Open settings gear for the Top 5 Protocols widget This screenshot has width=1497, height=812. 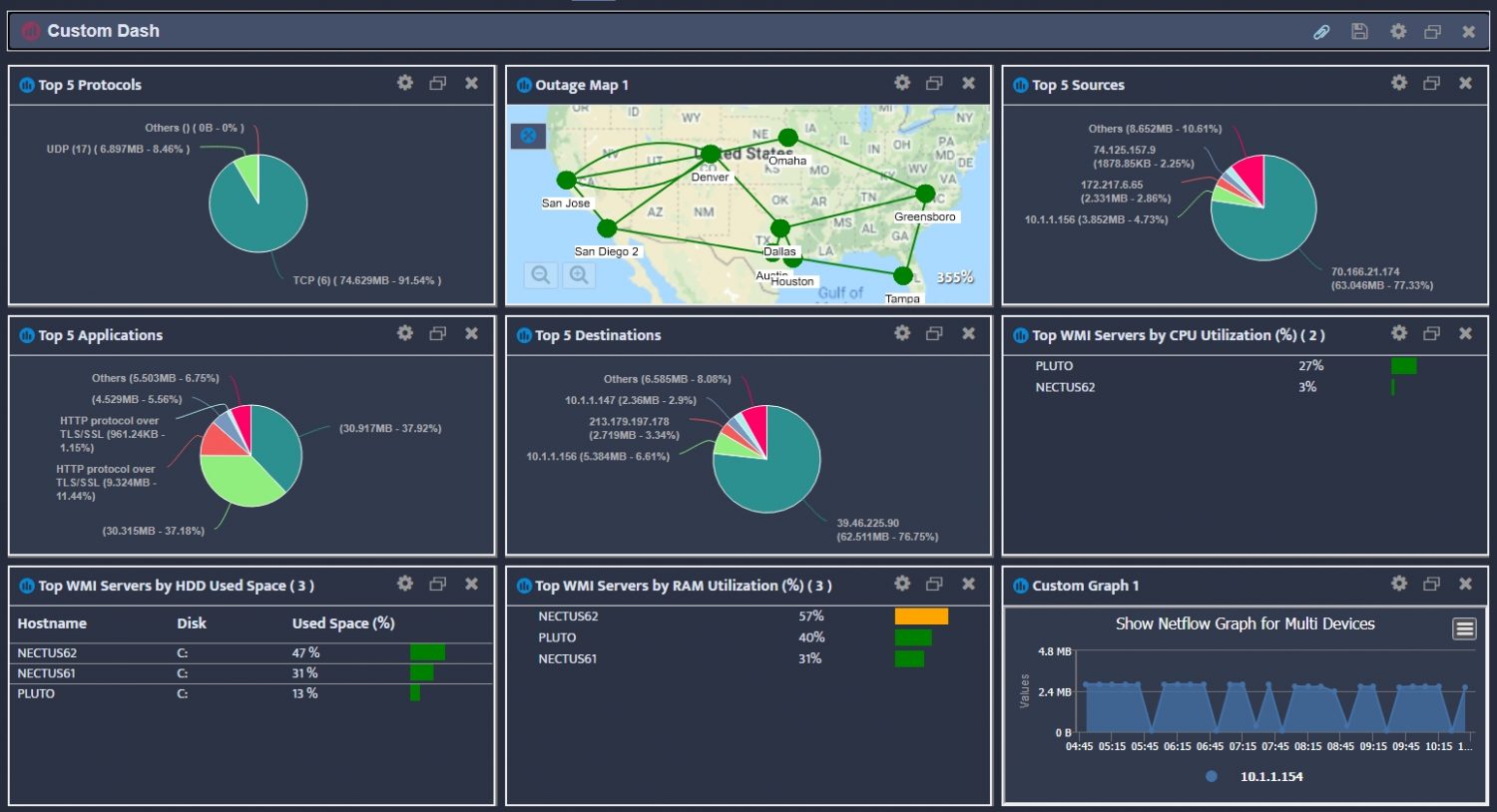coord(405,84)
